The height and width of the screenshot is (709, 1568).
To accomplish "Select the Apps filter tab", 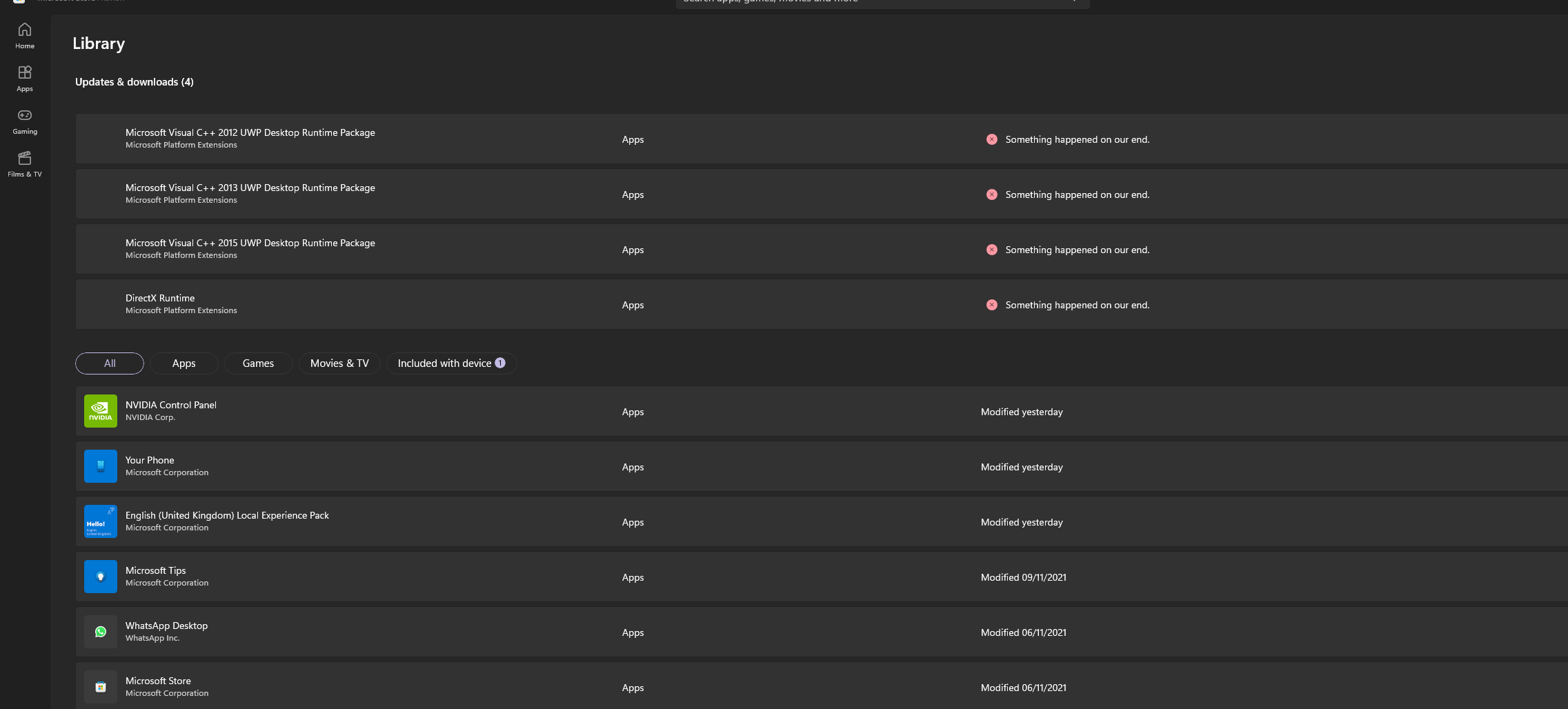I will (184, 363).
